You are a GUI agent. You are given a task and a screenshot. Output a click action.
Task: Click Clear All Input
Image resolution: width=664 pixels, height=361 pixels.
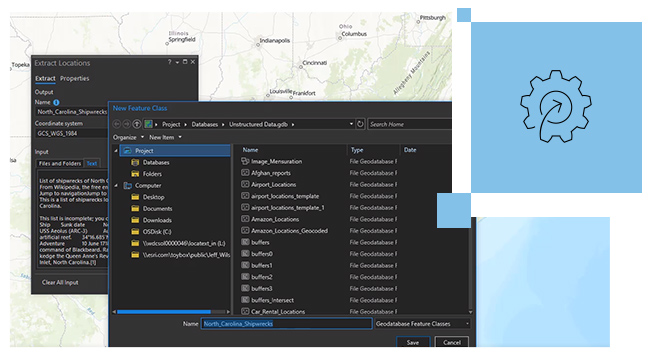coord(60,282)
